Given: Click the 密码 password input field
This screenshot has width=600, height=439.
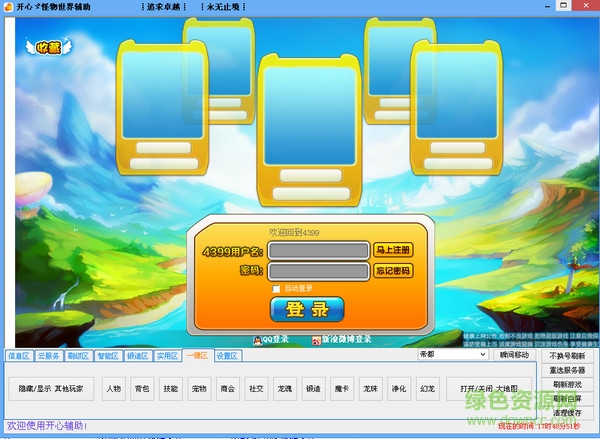Looking at the screenshot, I should pyautogui.click(x=318, y=271).
